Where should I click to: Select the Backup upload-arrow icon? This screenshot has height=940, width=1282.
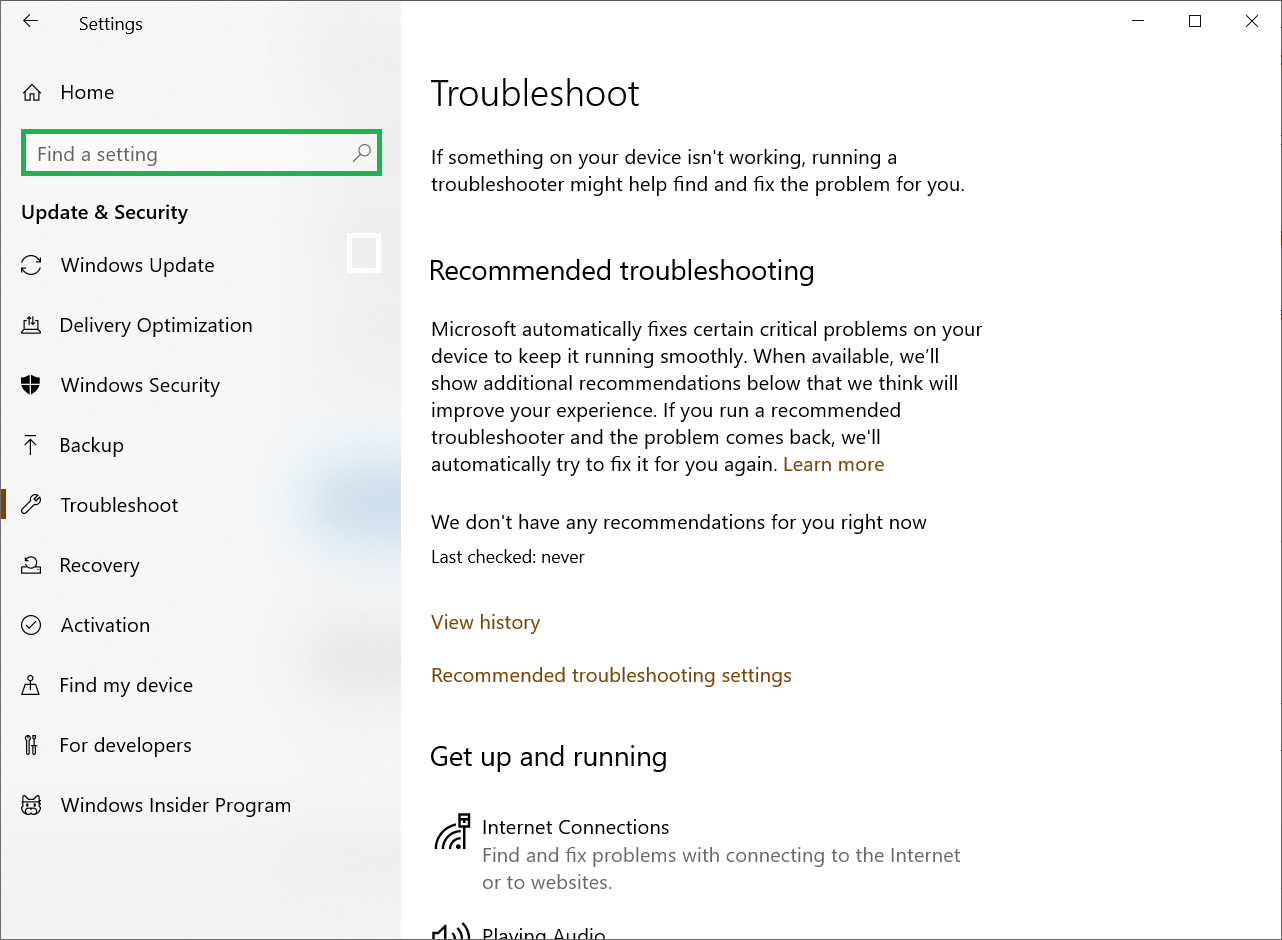tap(31, 445)
